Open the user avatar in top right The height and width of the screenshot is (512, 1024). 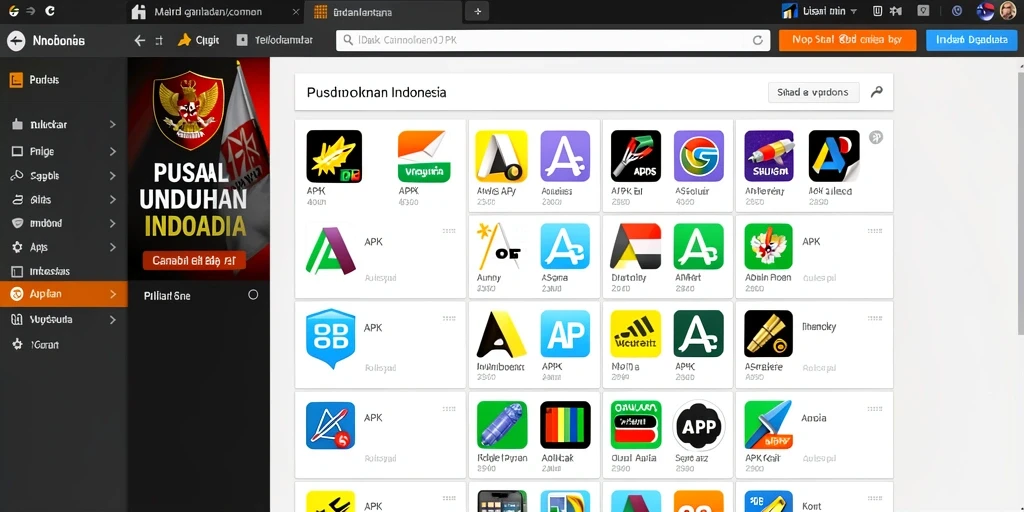[x=1008, y=11]
